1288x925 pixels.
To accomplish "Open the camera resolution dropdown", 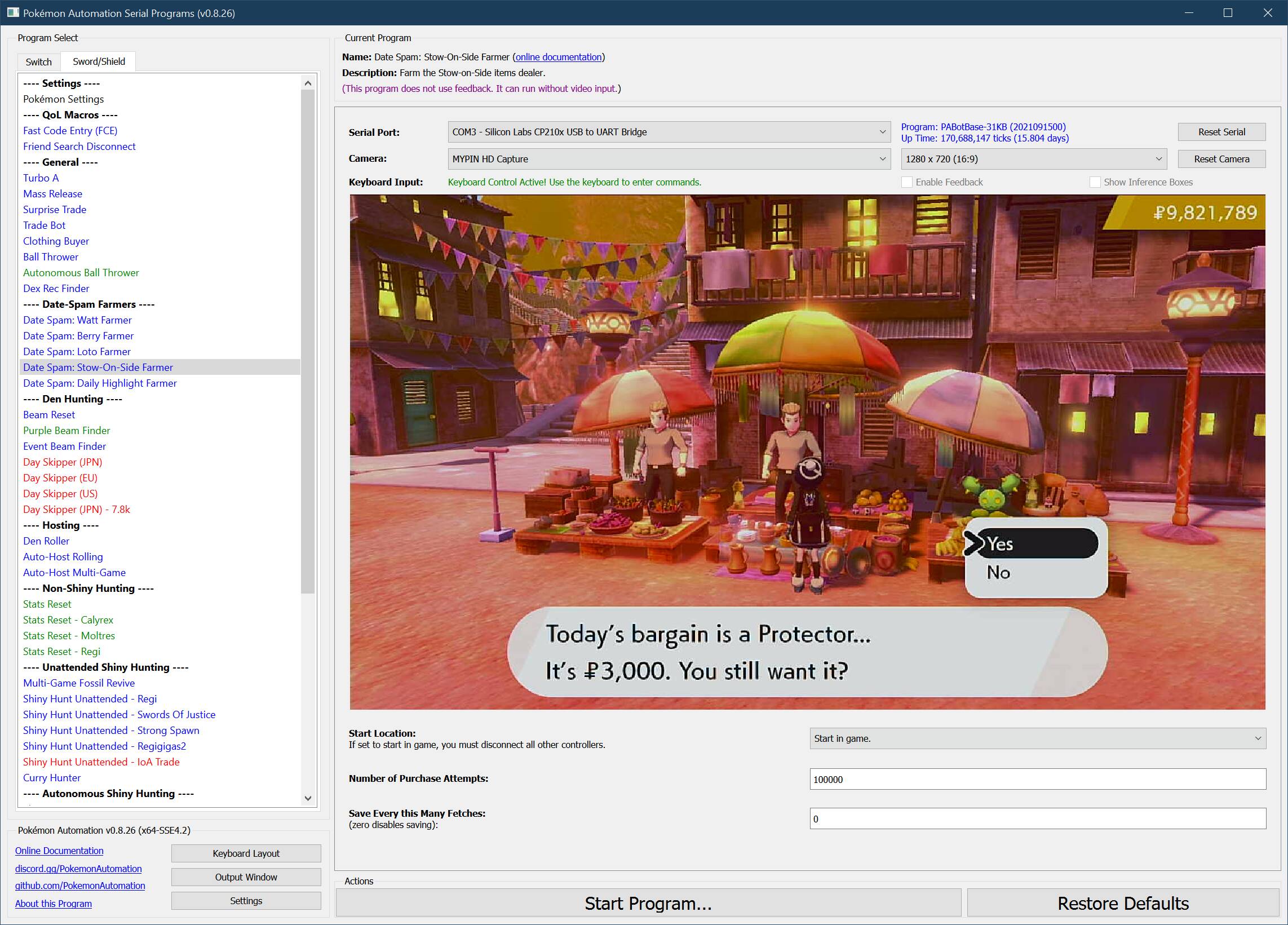I will [1033, 159].
